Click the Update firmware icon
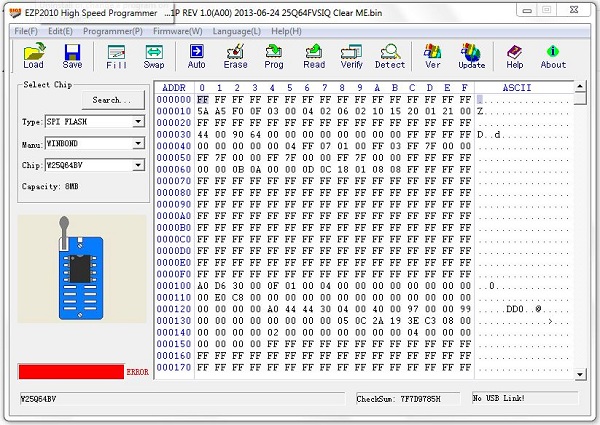This screenshot has width=600, height=425. (471, 56)
